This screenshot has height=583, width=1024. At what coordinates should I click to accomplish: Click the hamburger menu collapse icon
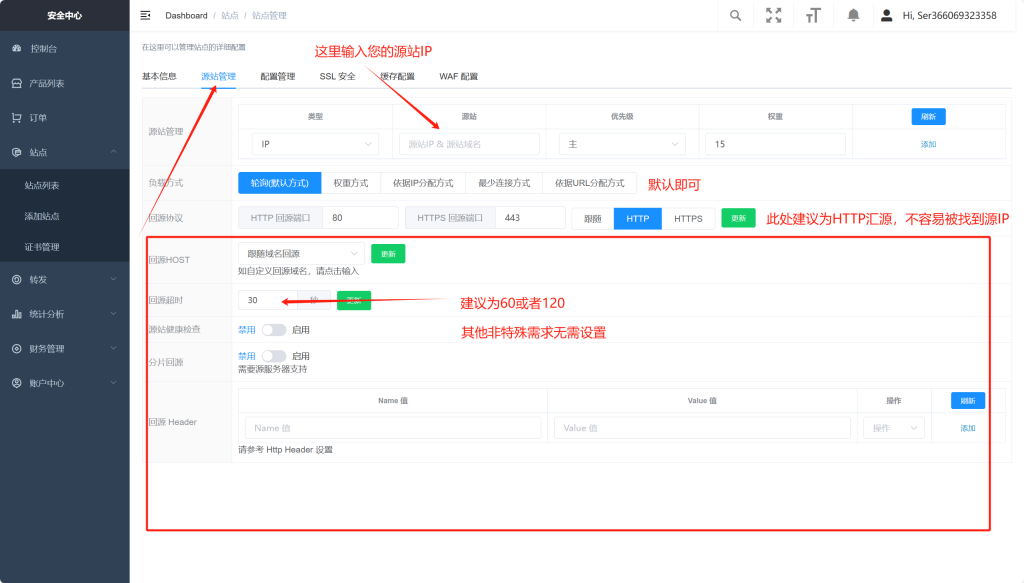[x=145, y=15]
